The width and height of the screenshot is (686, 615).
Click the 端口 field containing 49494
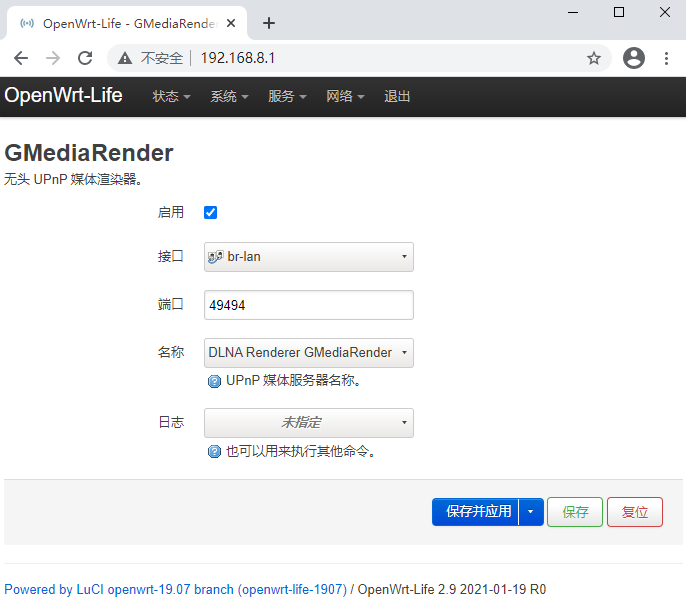pos(308,305)
